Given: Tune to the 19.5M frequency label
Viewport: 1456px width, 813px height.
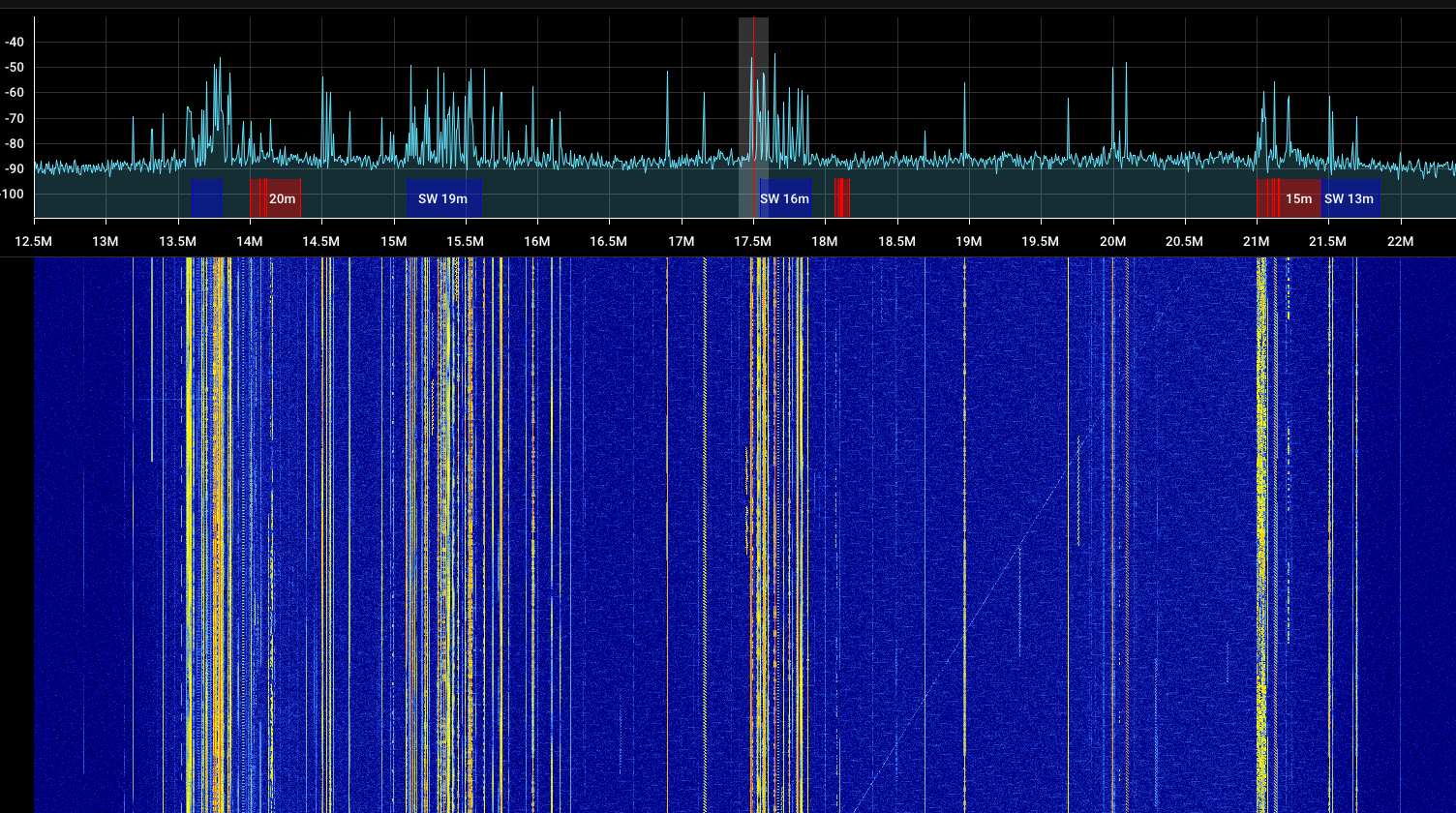Looking at the screenshot, I should coord(1041,241).
